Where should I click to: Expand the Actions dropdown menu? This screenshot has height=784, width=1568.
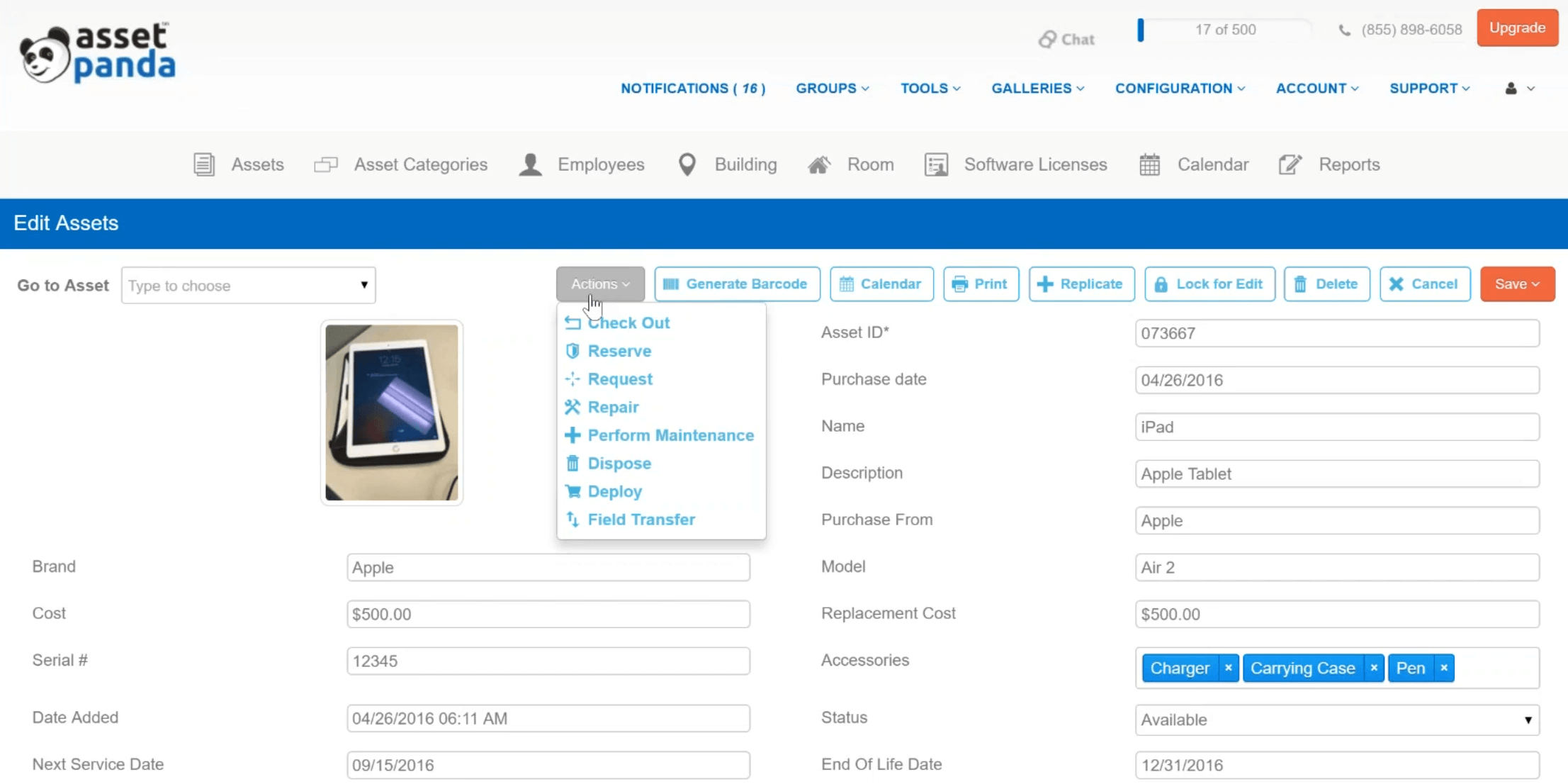coord(600,284)
